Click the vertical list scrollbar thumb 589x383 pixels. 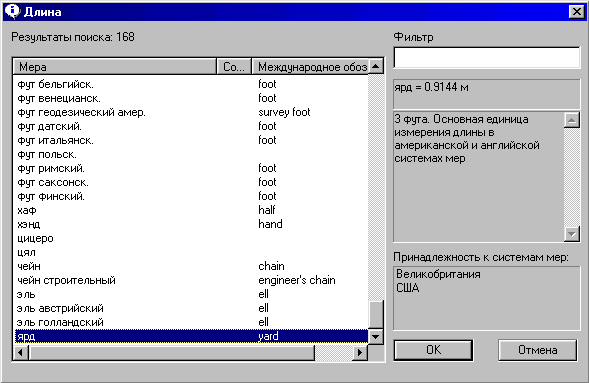pyautogui.click(x=376, y=315)
